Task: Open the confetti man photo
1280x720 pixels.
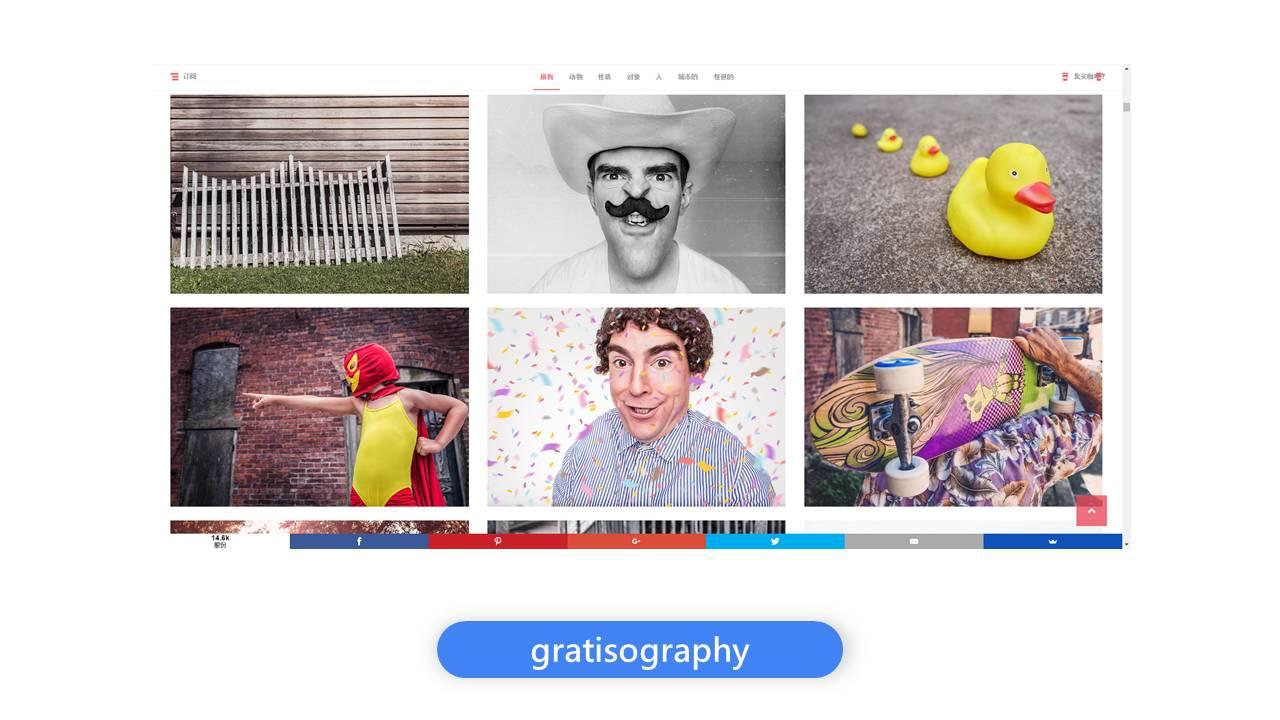Action: (x=636, y=407)
